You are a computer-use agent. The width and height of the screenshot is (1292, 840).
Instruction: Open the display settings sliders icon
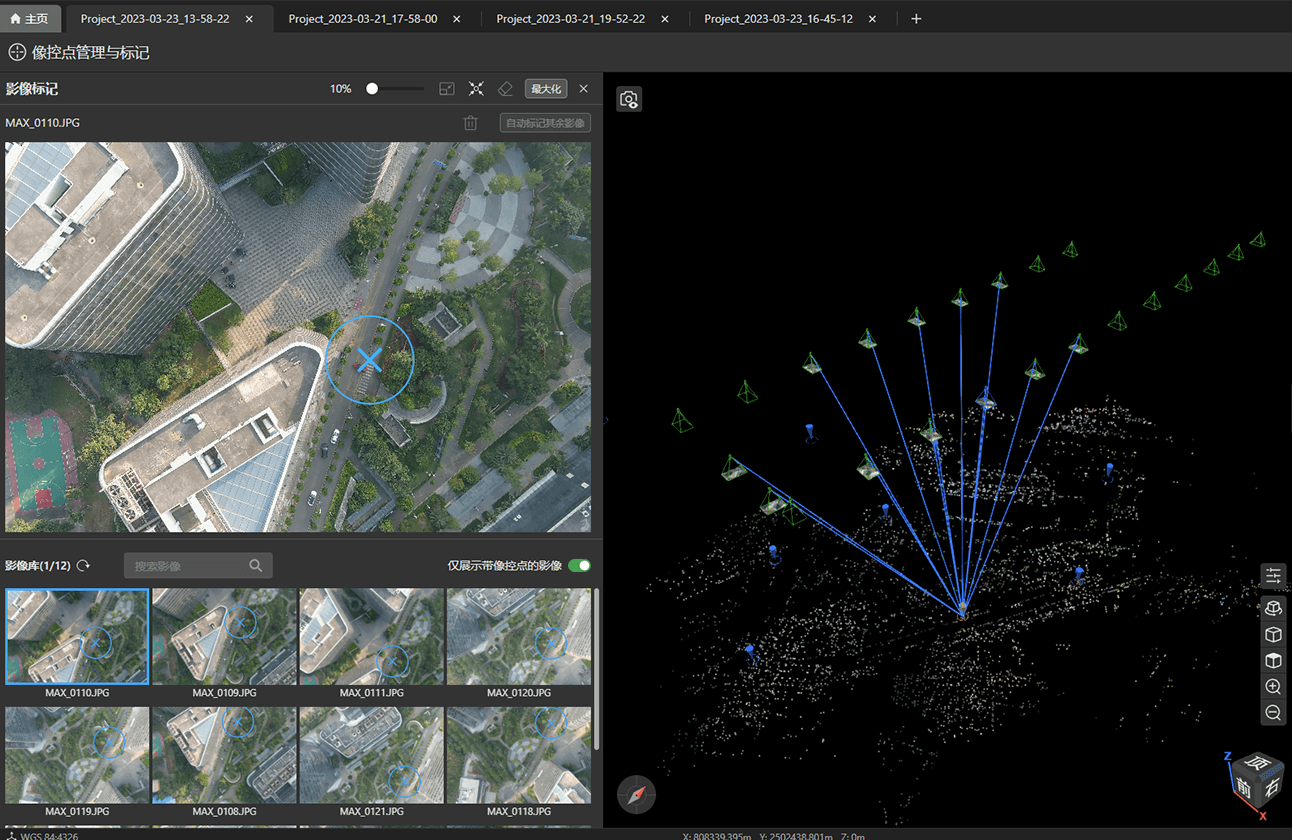[x=1273, y=576]
